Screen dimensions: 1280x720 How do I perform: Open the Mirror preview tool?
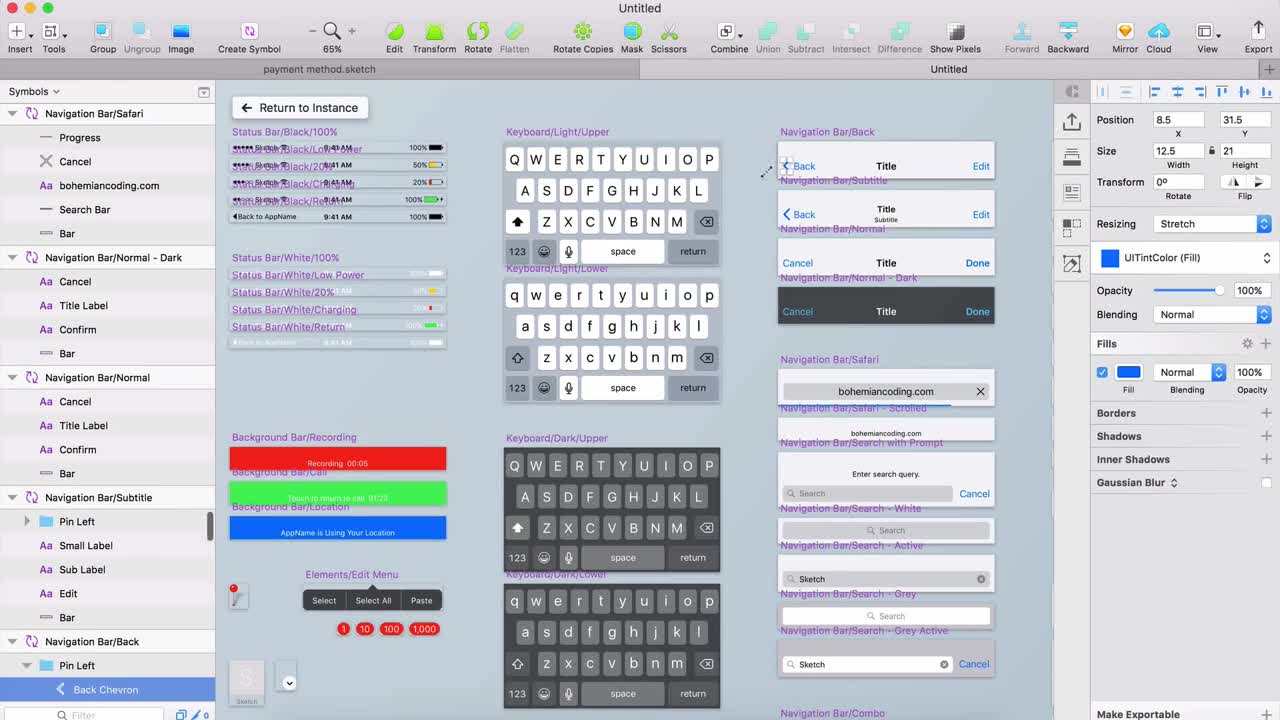point(1125,32)
